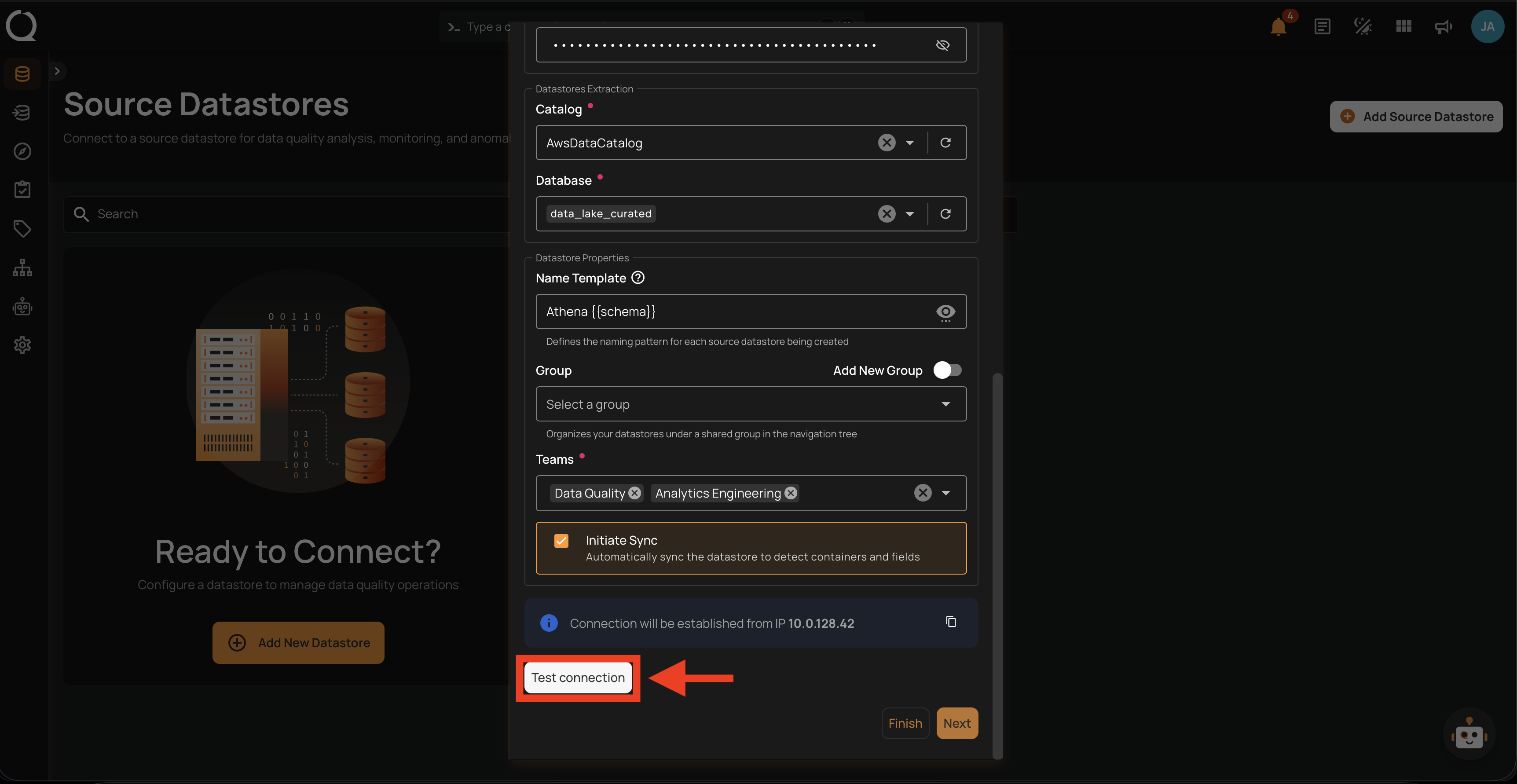Enable the Add New Group switch
Viewport: 1517px width, 784px height.
click(x=947, y=370)
